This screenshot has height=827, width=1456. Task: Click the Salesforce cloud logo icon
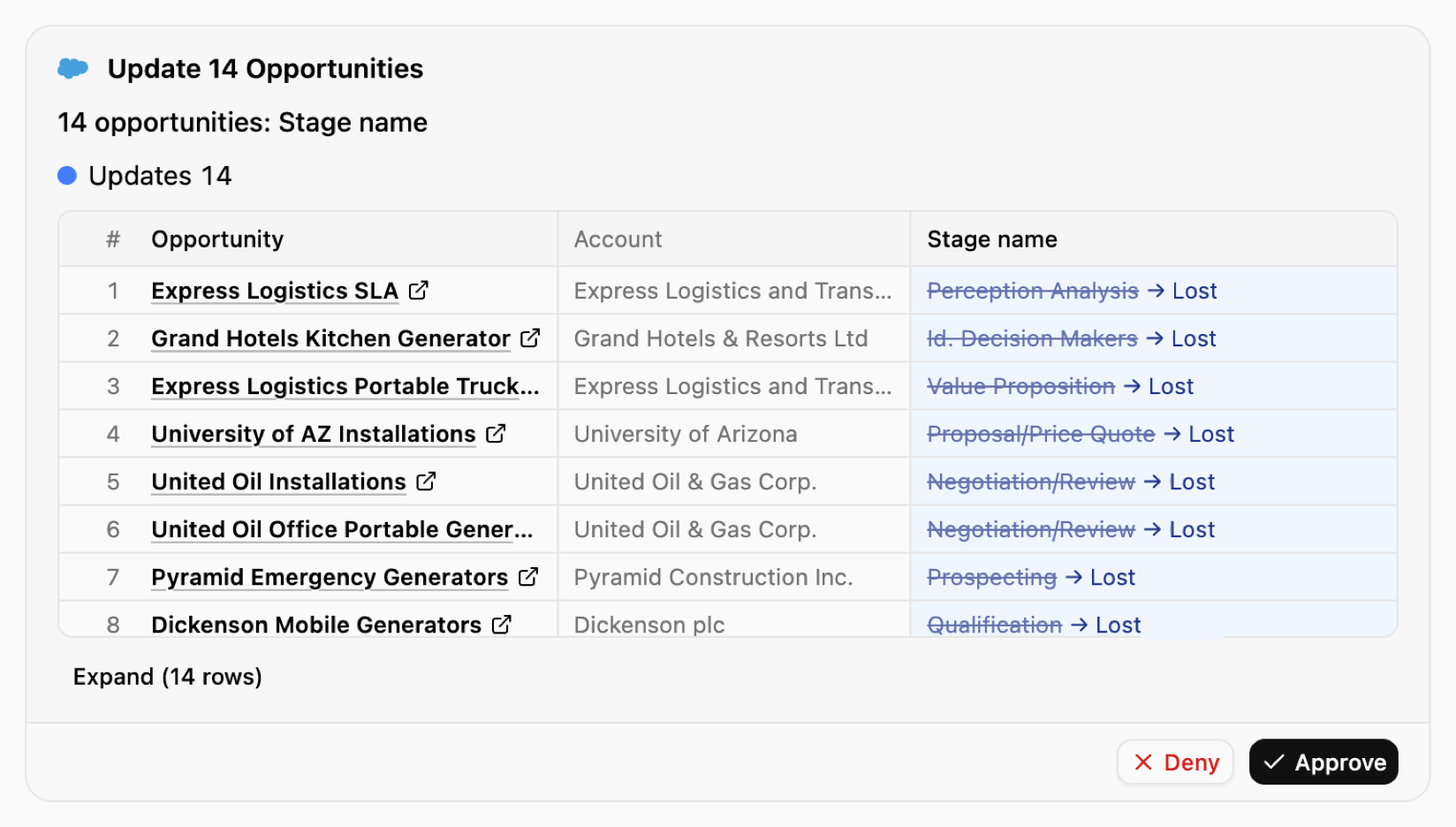73,68
